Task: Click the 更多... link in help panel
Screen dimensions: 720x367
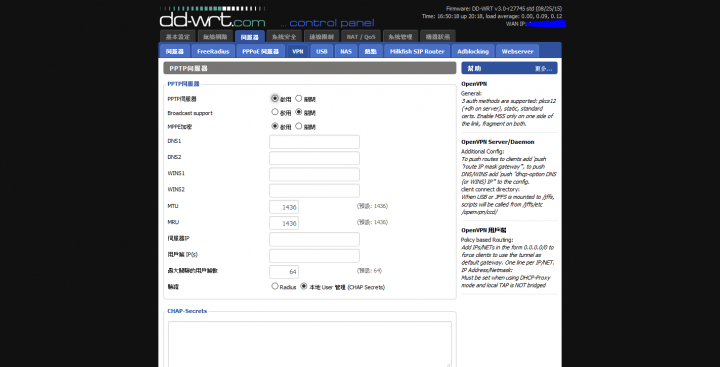Action: click(543, 68)
